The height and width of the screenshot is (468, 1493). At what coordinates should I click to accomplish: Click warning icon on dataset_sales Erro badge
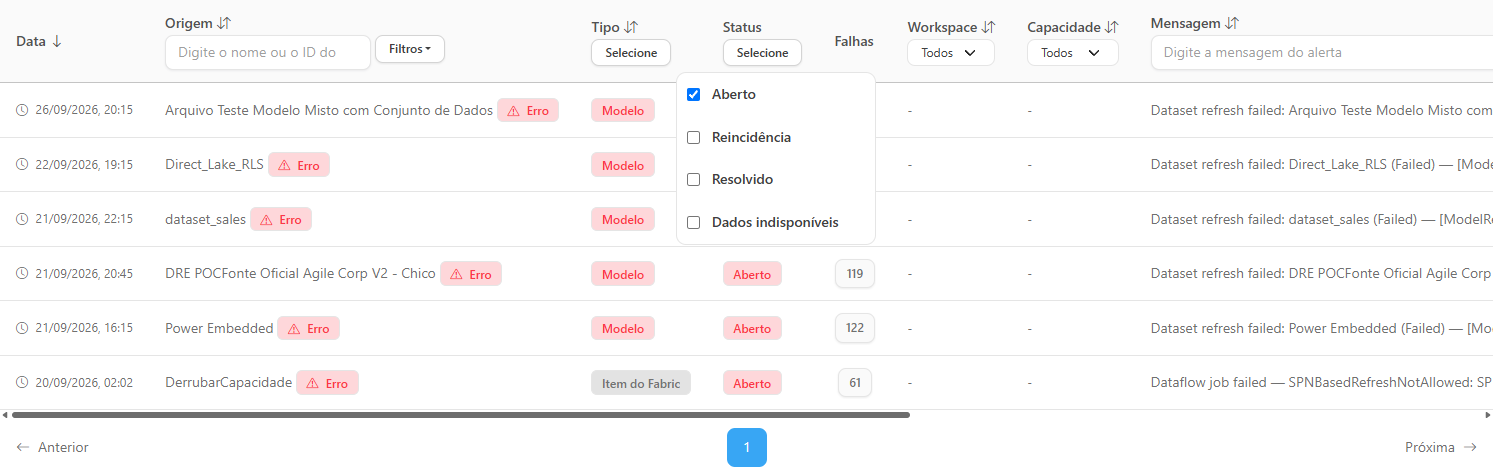pyautogui.click(x=266, y=220)
